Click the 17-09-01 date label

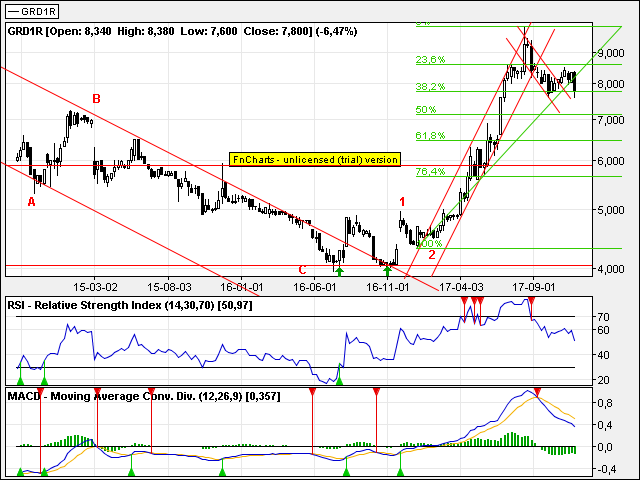(x=533, y=287)
